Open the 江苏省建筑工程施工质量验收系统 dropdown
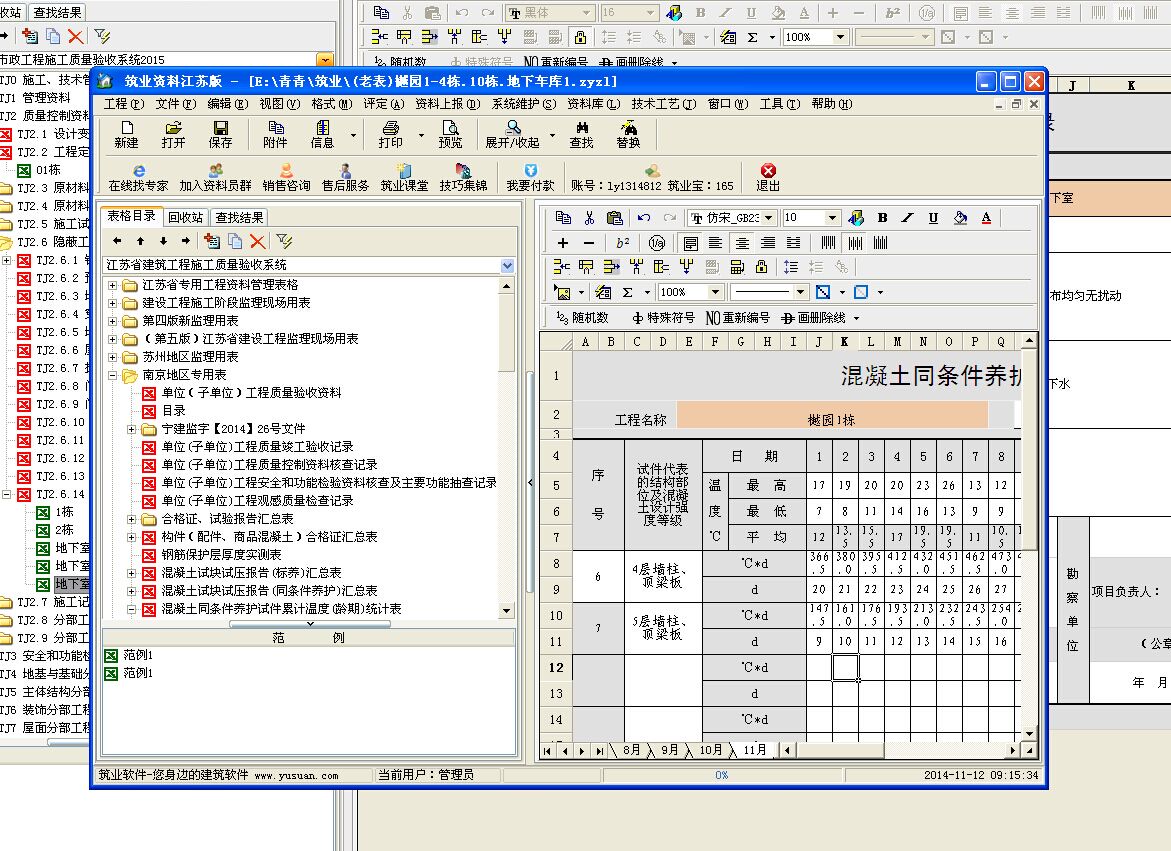The height and width of the screenshot is (851, 1171). (x=507, y=266)
